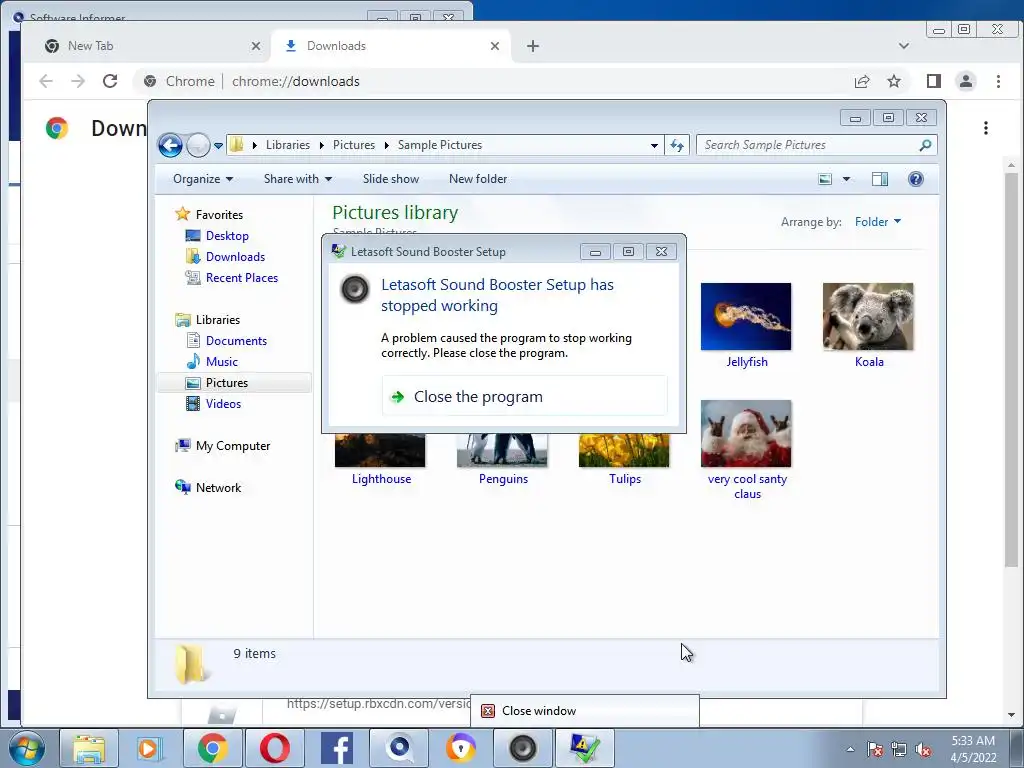The width and height of the screenshot is (1024, 768).
Task: Switch to the Downloads tab in Chrome
Action: [391, 46]
